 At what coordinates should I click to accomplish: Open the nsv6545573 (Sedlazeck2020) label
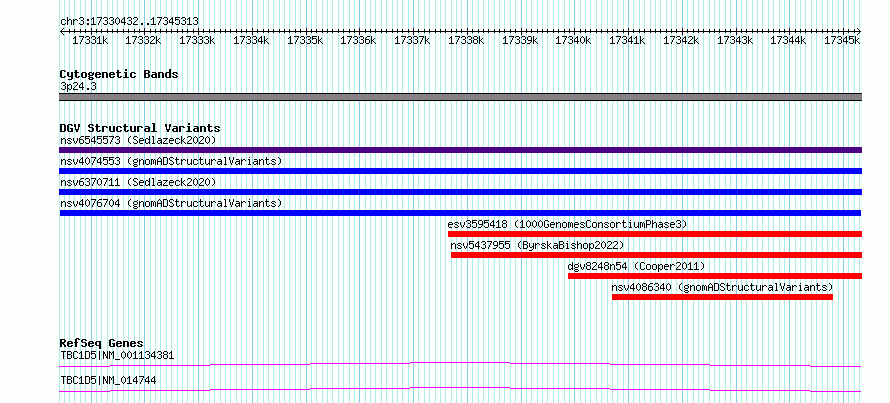pos(138,140)
